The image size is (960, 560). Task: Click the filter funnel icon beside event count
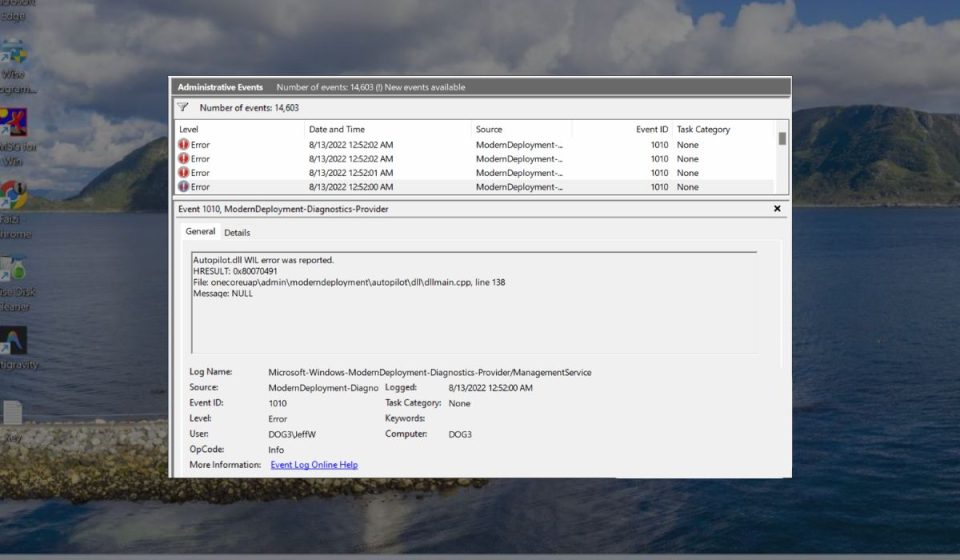[x=182, y=107]
